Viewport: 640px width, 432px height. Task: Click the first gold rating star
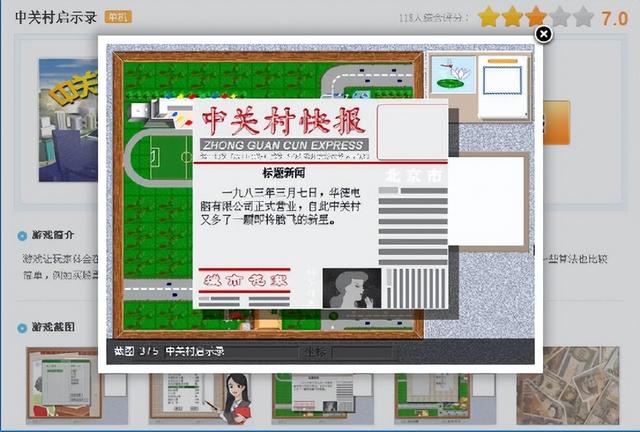click(x=489, y=17)
